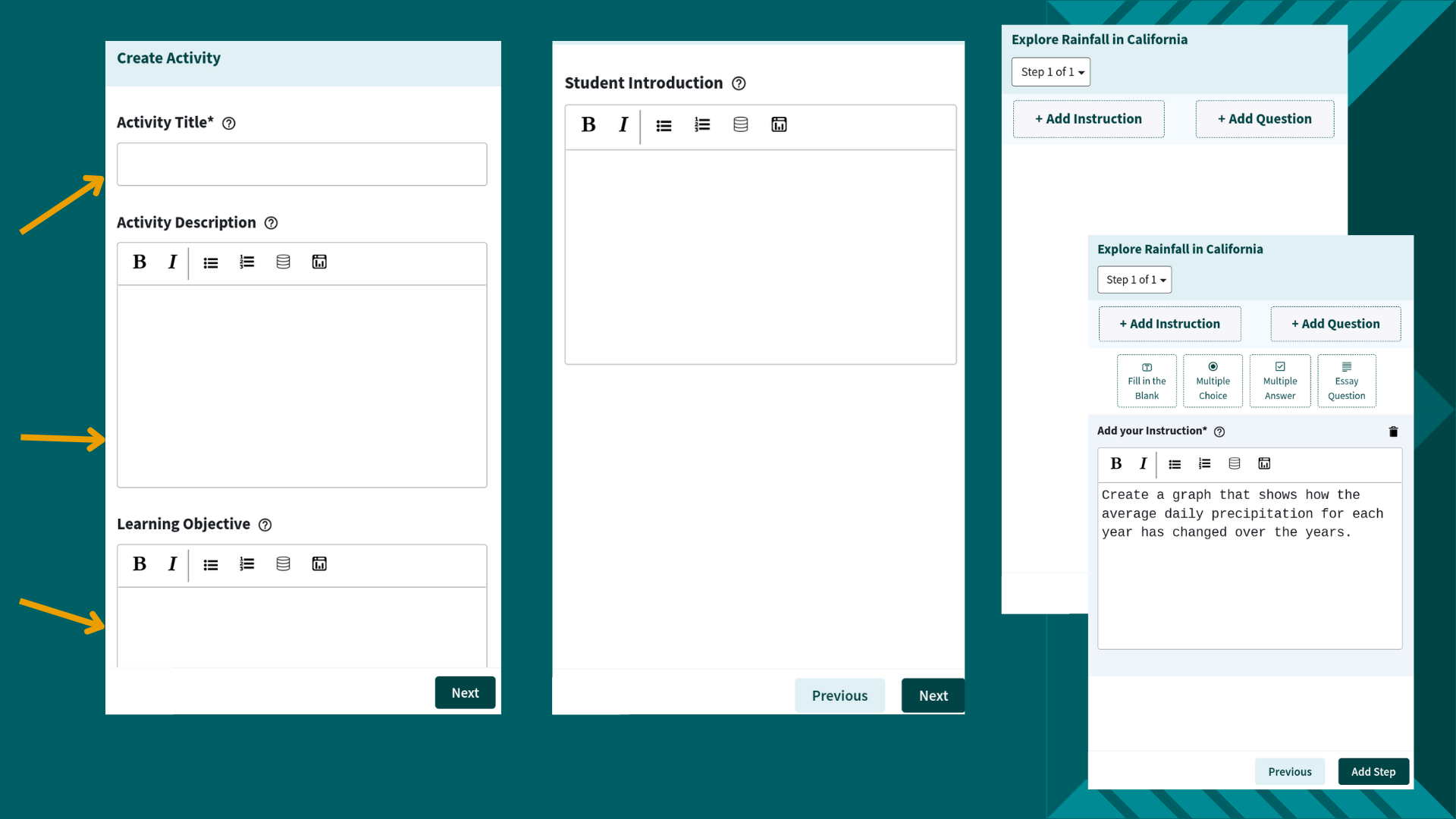Viewport: 1456px width, 819px height.
Task: Insert bulleted list in instruction editor
Action: (1175, 464)
